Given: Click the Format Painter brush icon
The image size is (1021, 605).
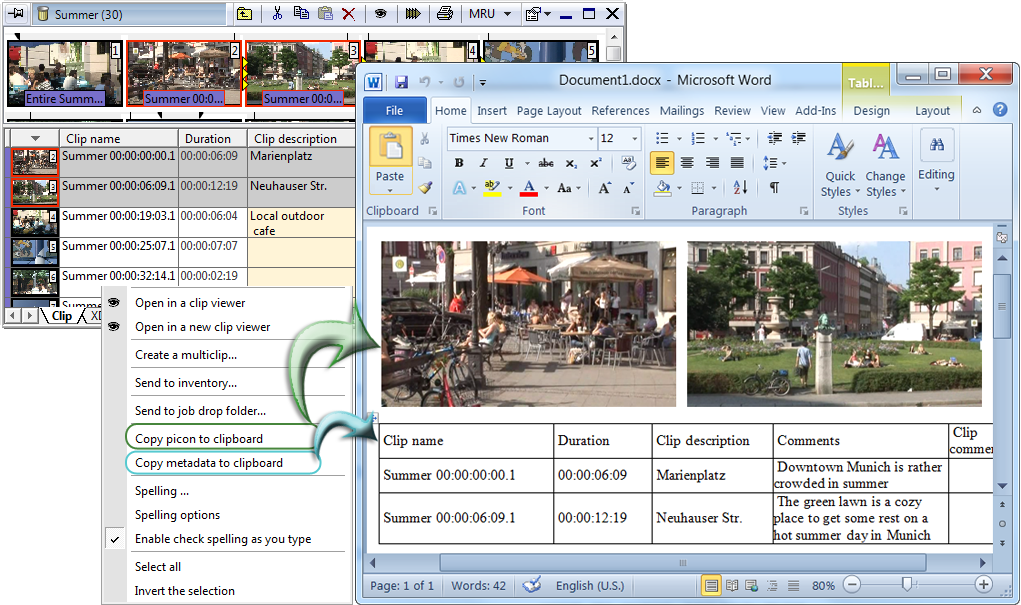Looking at the screenshot, I should [x=425, y=188].
